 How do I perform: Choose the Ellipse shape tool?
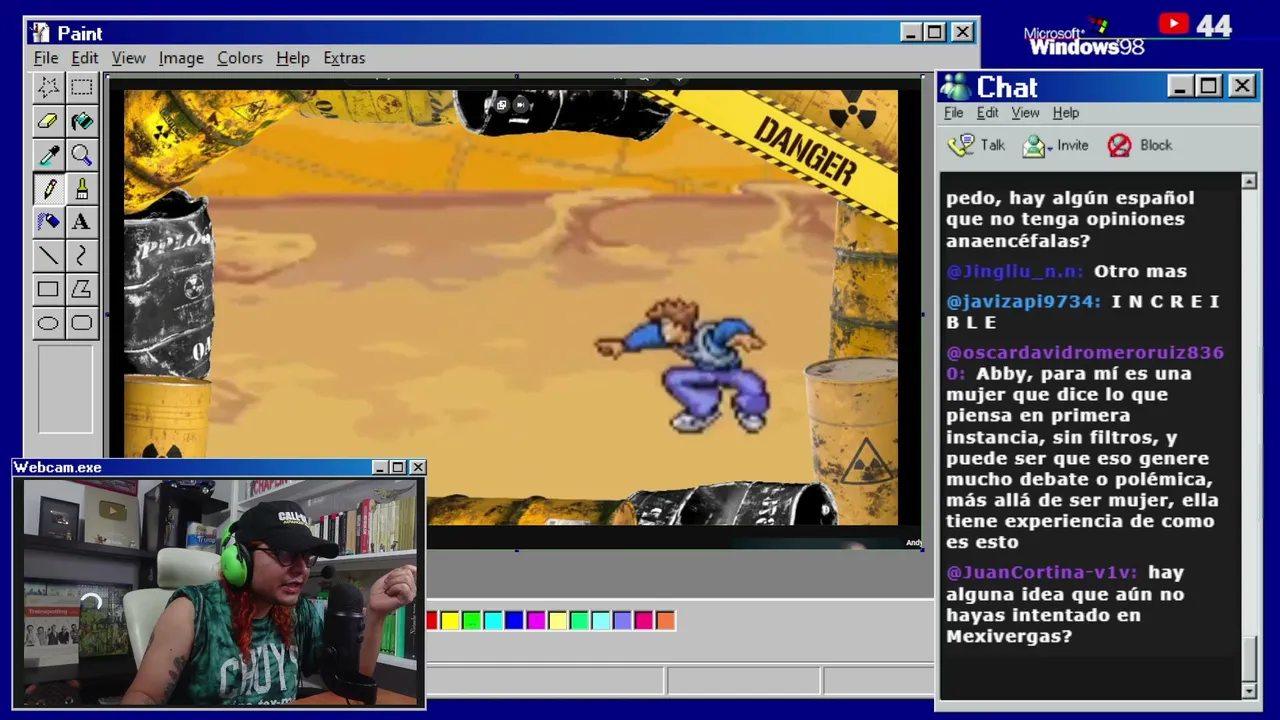pyautogui.click(x=48, y=323)
